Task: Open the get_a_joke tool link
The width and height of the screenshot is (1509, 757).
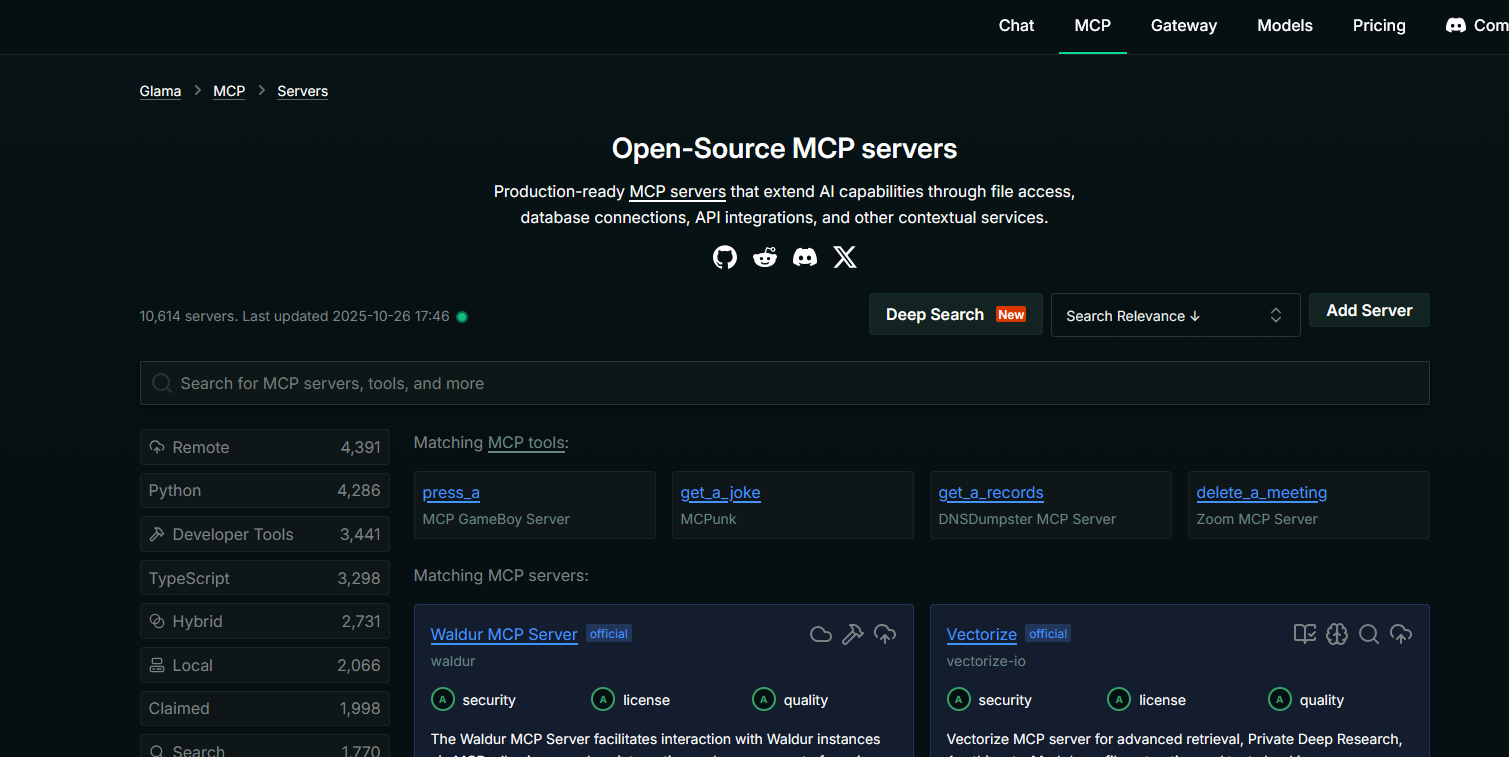Action: click(x=720, y=493)
